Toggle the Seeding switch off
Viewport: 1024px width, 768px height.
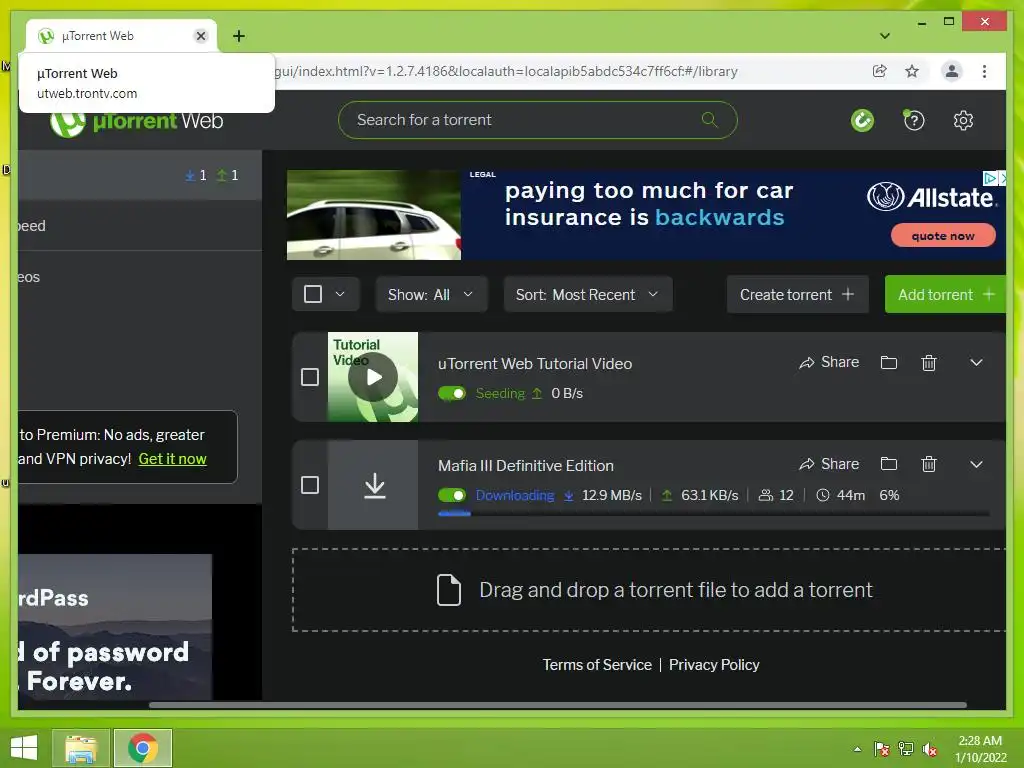[x=452, y=393]
